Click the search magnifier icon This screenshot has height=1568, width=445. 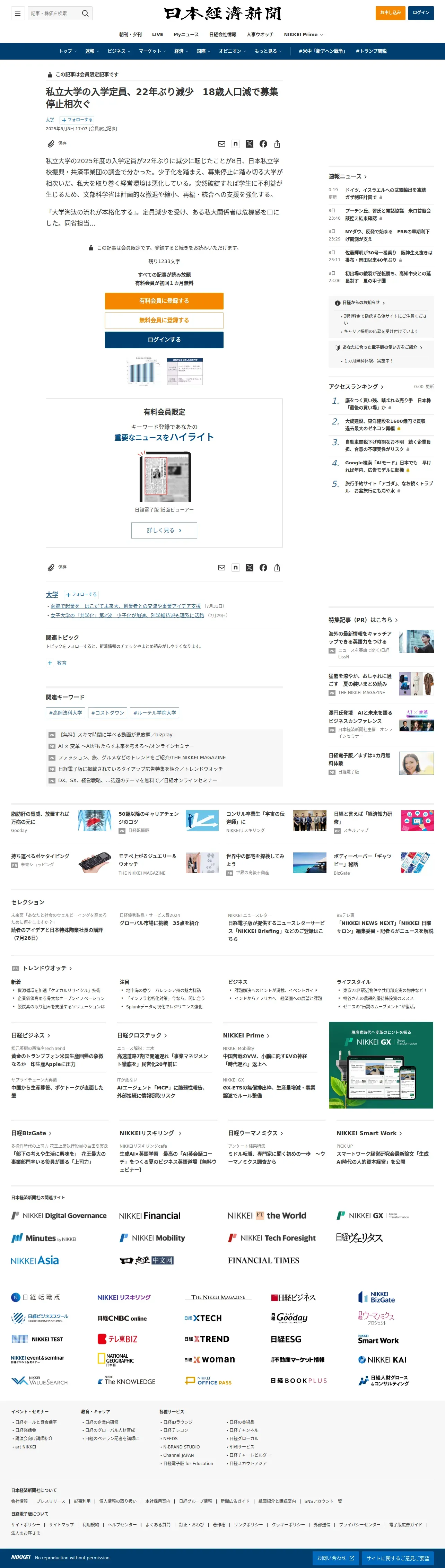[x=85, y=13]
